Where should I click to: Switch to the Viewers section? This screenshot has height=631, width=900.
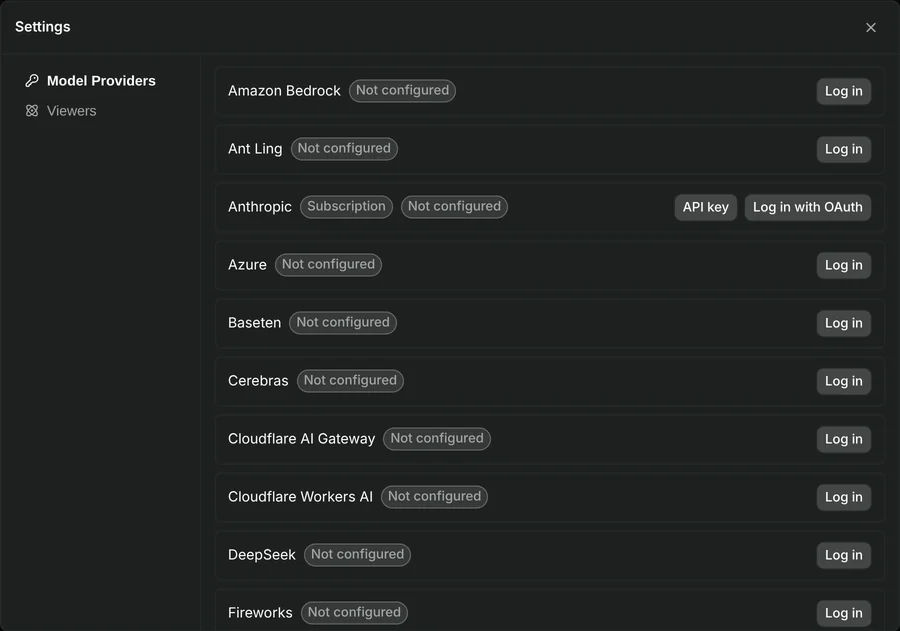(61, 111)
